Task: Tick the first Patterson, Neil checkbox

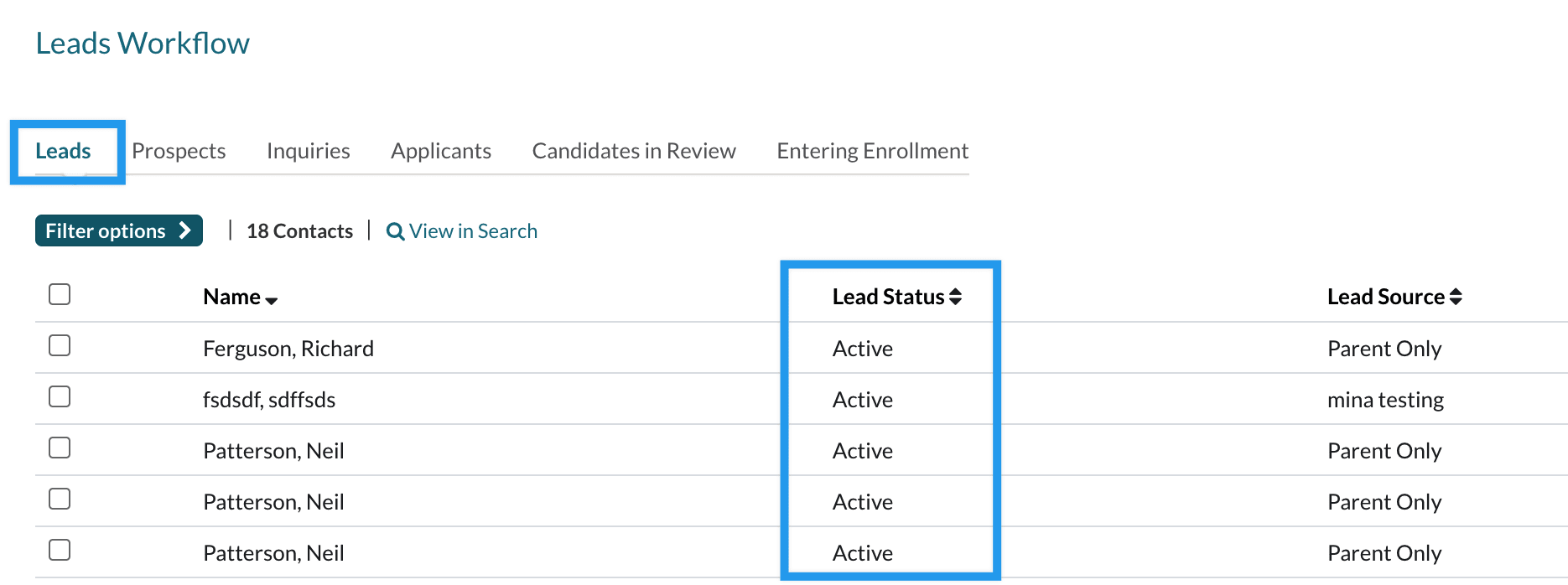Action: [60, 448]
